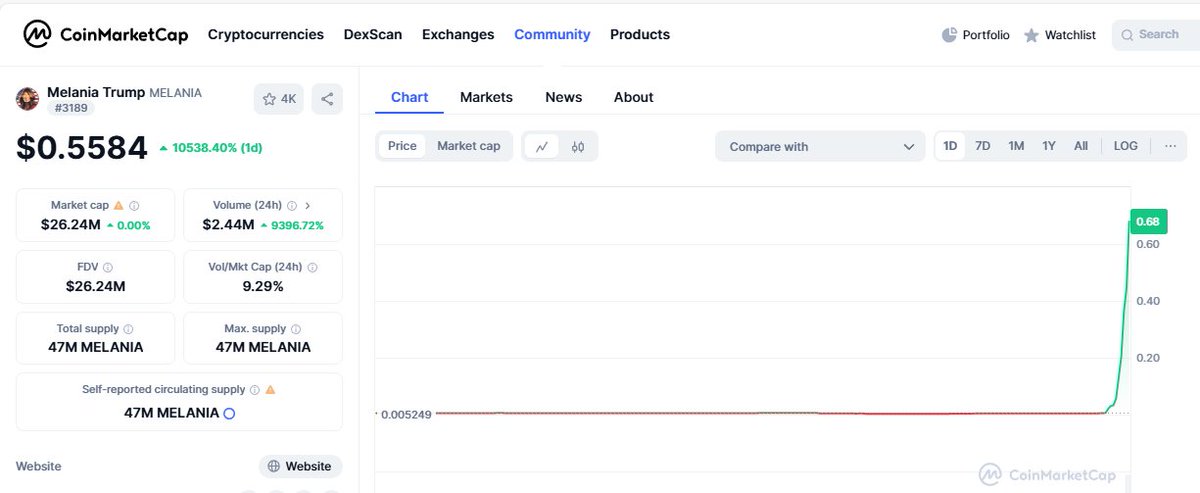Image resolution: width=1200 pixels, height=493 pixels.
Task: Open Products nav menu
Action: [640, 34]
